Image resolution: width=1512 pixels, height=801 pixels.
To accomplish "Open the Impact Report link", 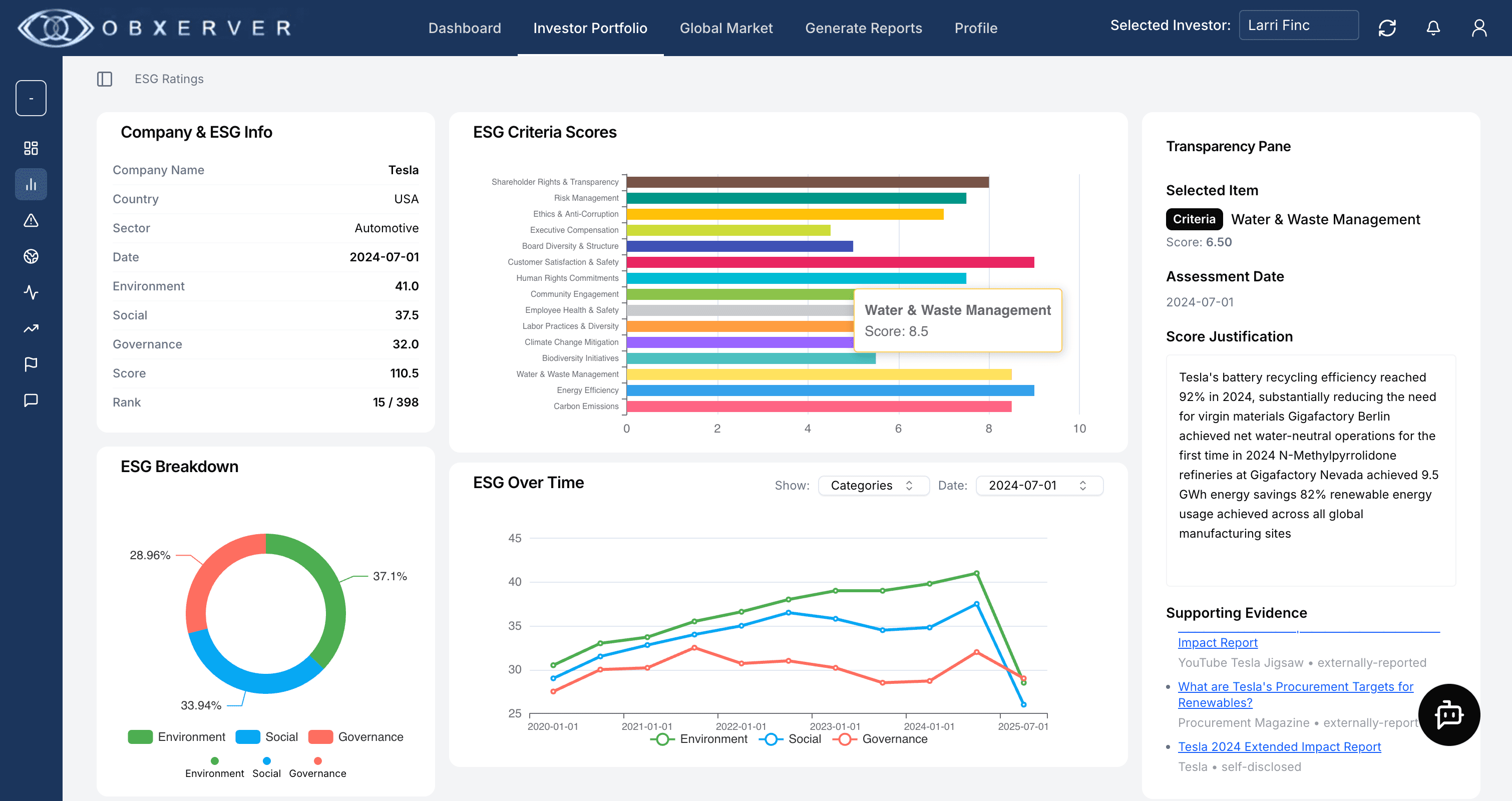I will tap(1217, 643).
